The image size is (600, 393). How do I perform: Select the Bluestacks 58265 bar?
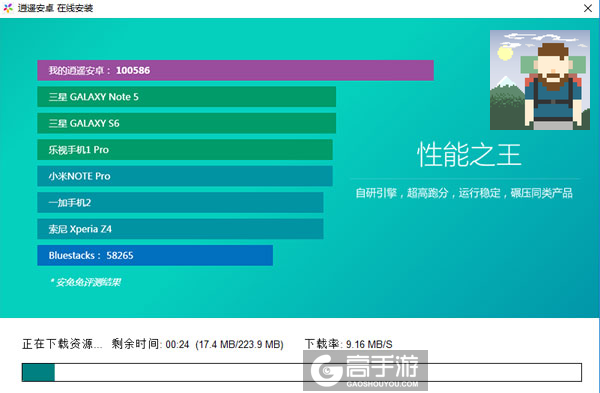(x=155, y=255)
